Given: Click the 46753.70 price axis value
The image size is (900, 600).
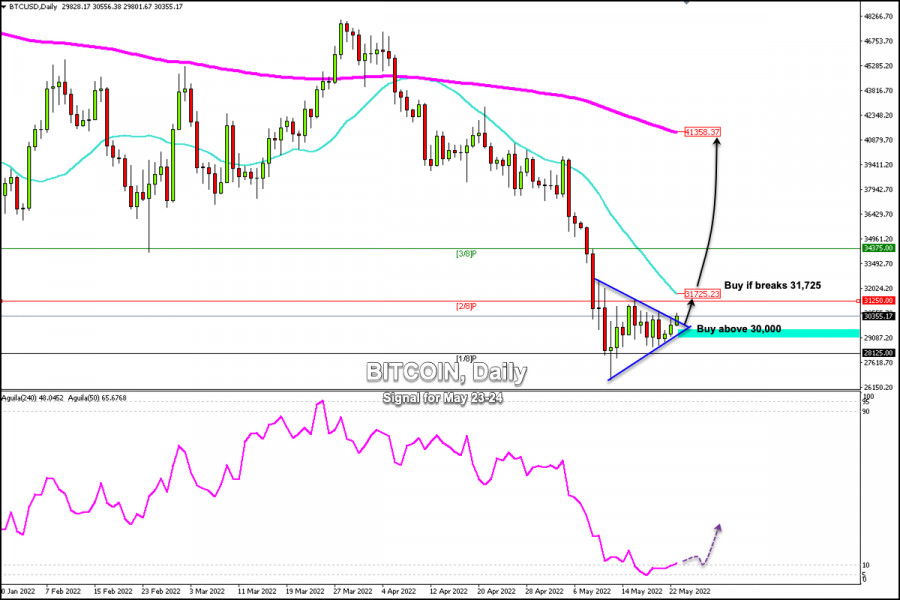Looking at the screenshot, I should (878, 41).
